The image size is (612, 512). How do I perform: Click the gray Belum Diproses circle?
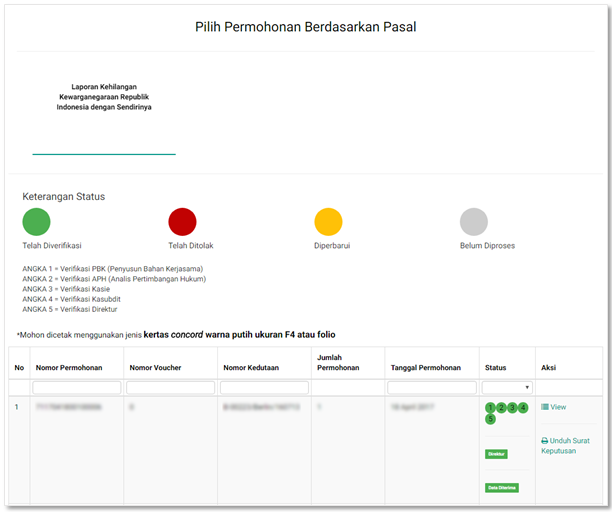tap(474, 222)
